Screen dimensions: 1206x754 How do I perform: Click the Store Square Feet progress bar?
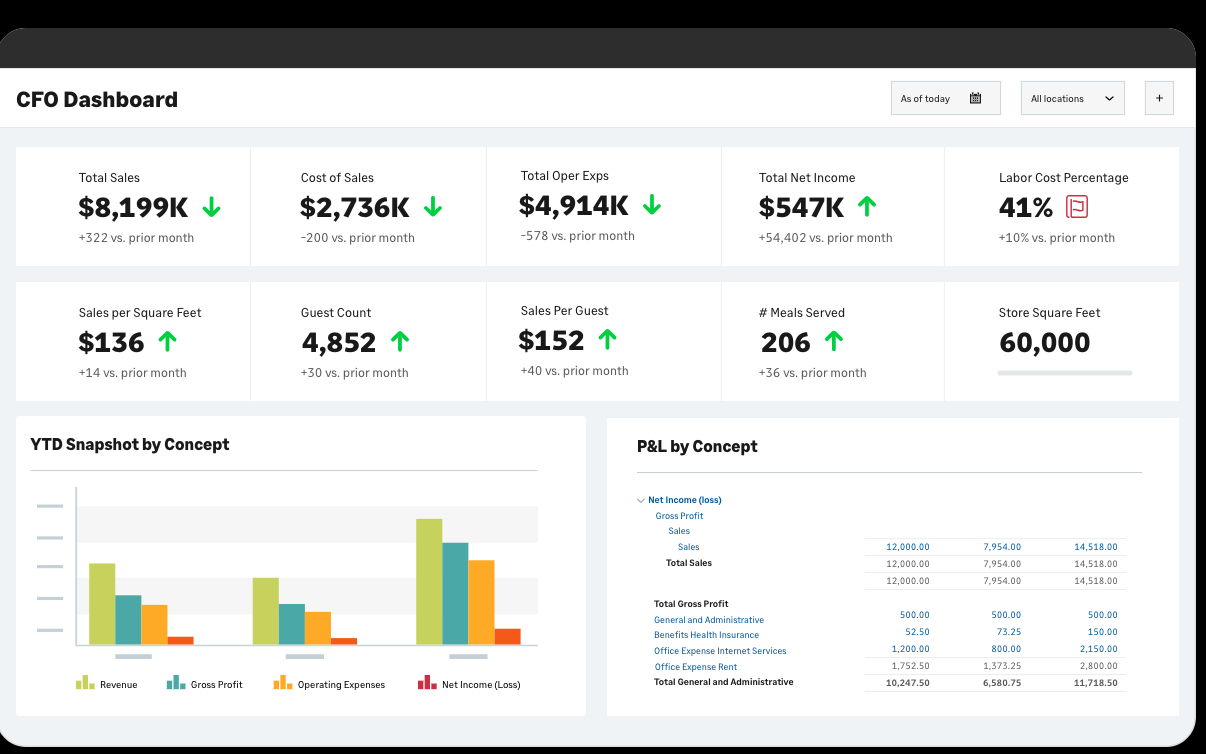tap(1064, 373)
